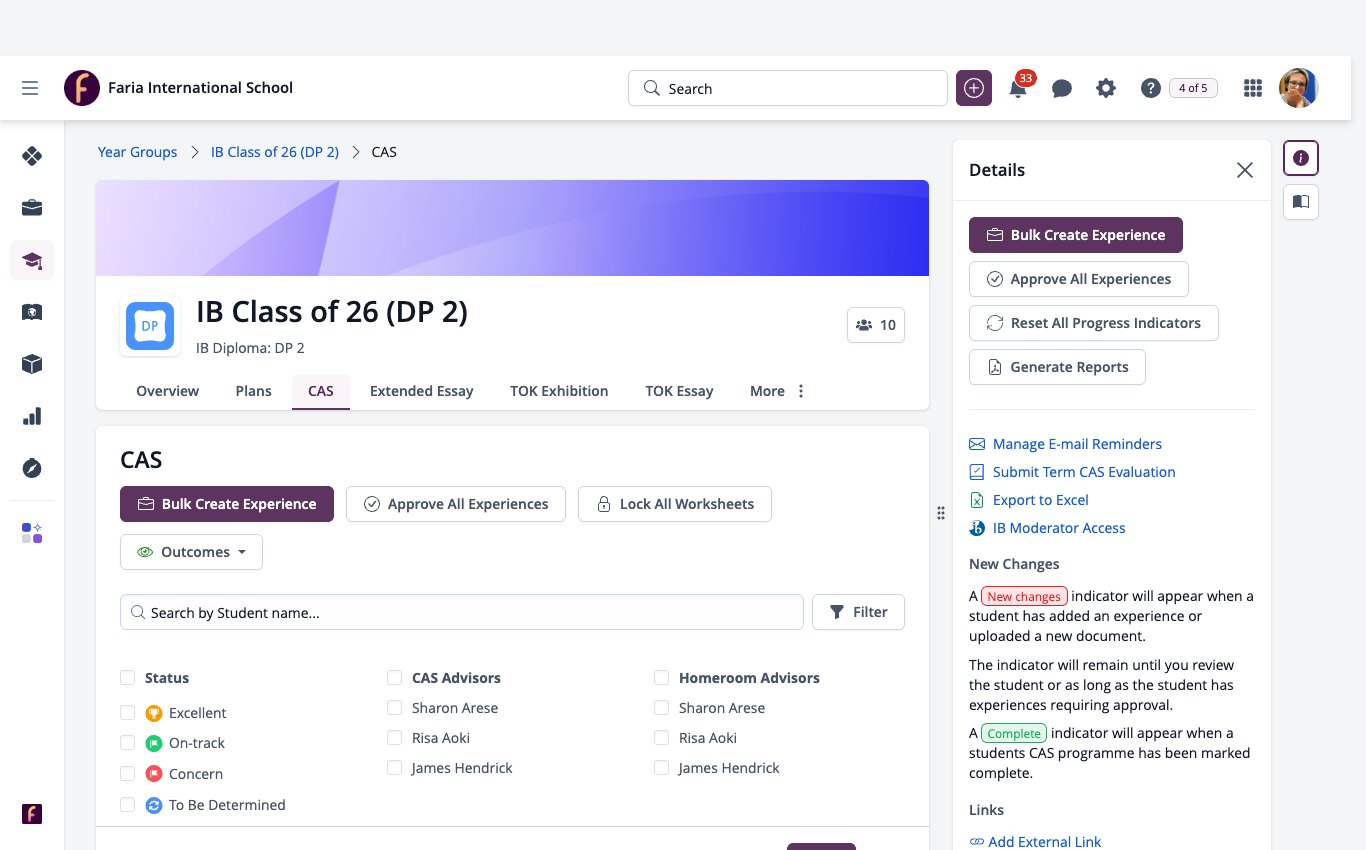1366x850 pixels.
Task: Switch to the Overview tab
Action: point(167,391)
